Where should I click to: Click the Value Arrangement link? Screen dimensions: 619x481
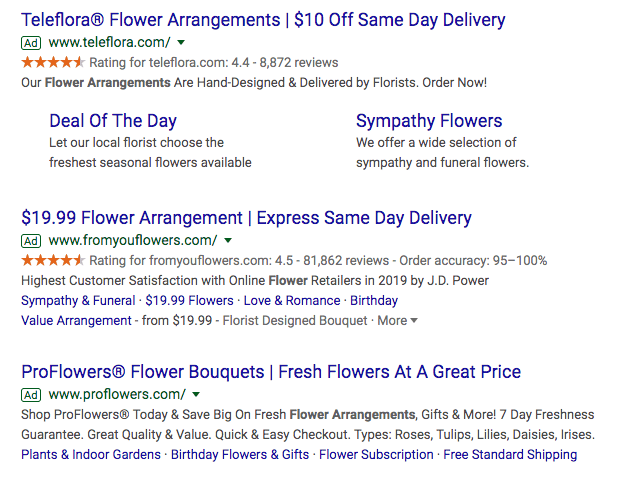[76, 321]
